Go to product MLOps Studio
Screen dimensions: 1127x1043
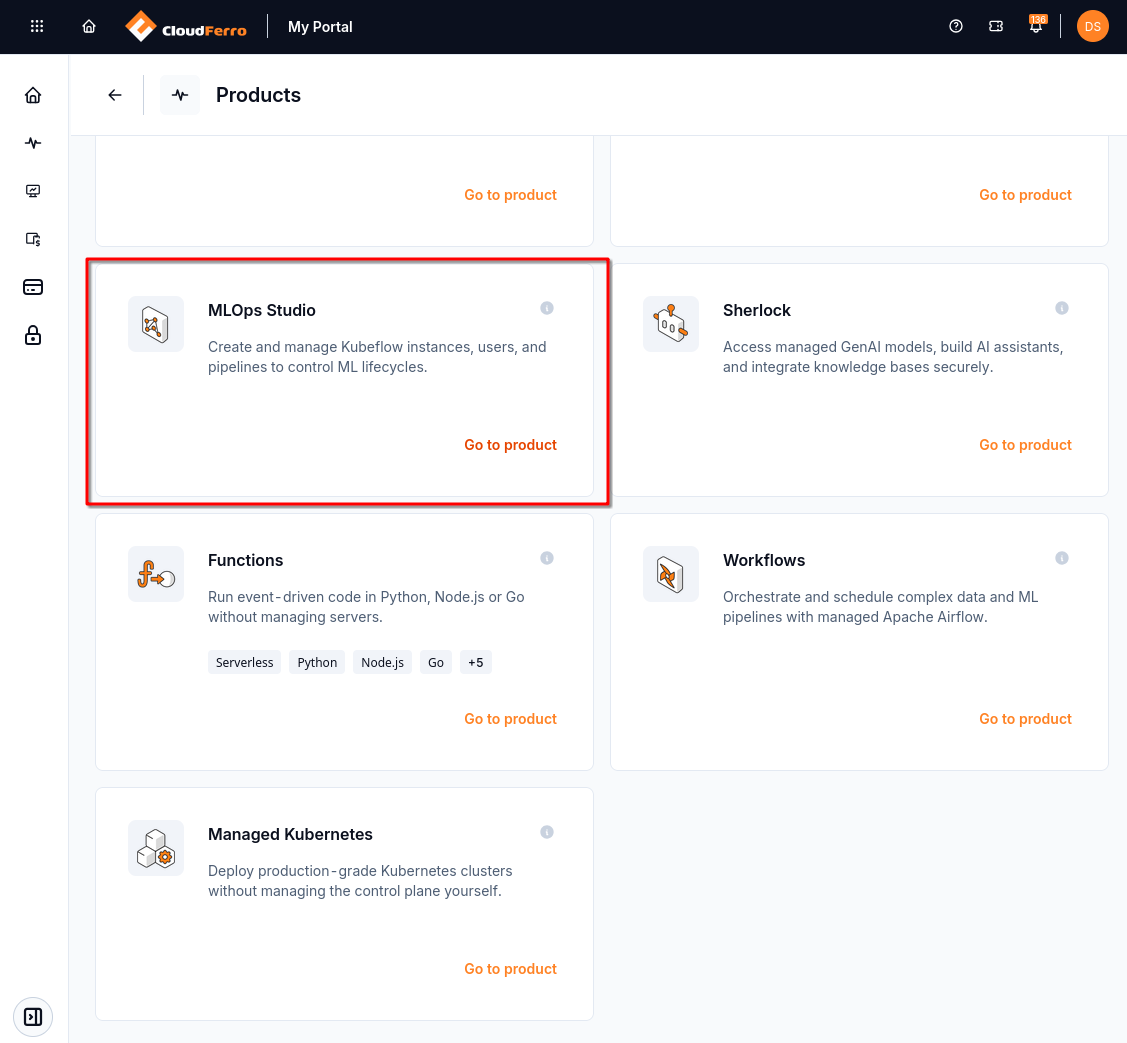[x=510, y=445]
